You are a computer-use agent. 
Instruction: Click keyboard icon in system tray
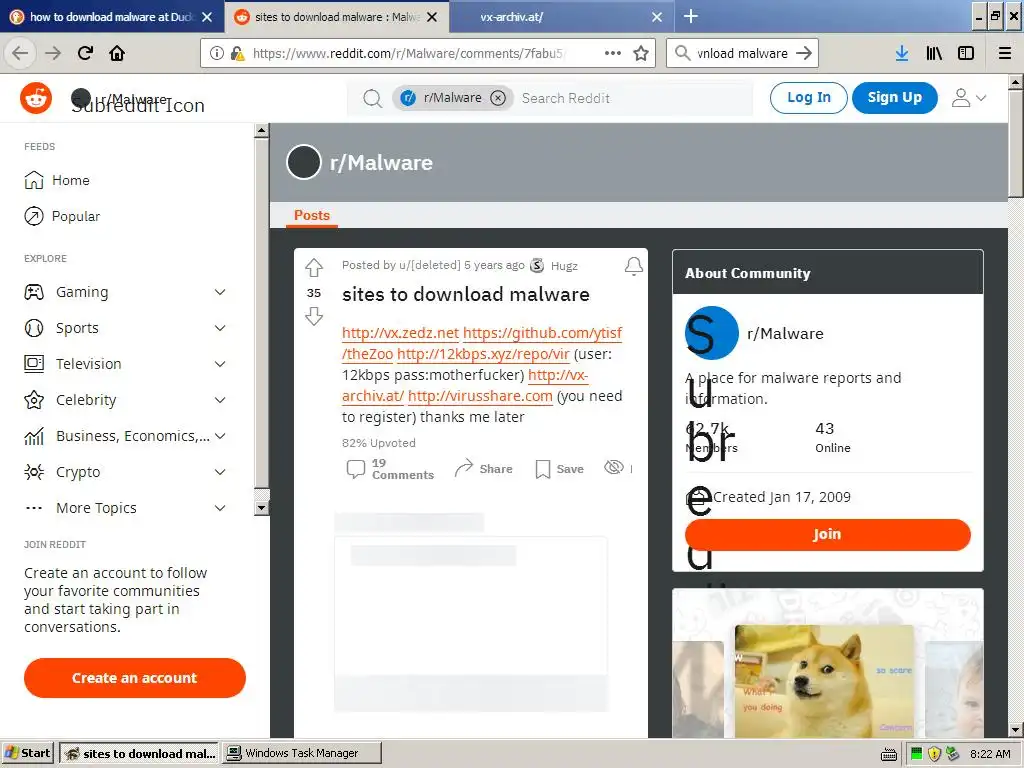point(889,754)
